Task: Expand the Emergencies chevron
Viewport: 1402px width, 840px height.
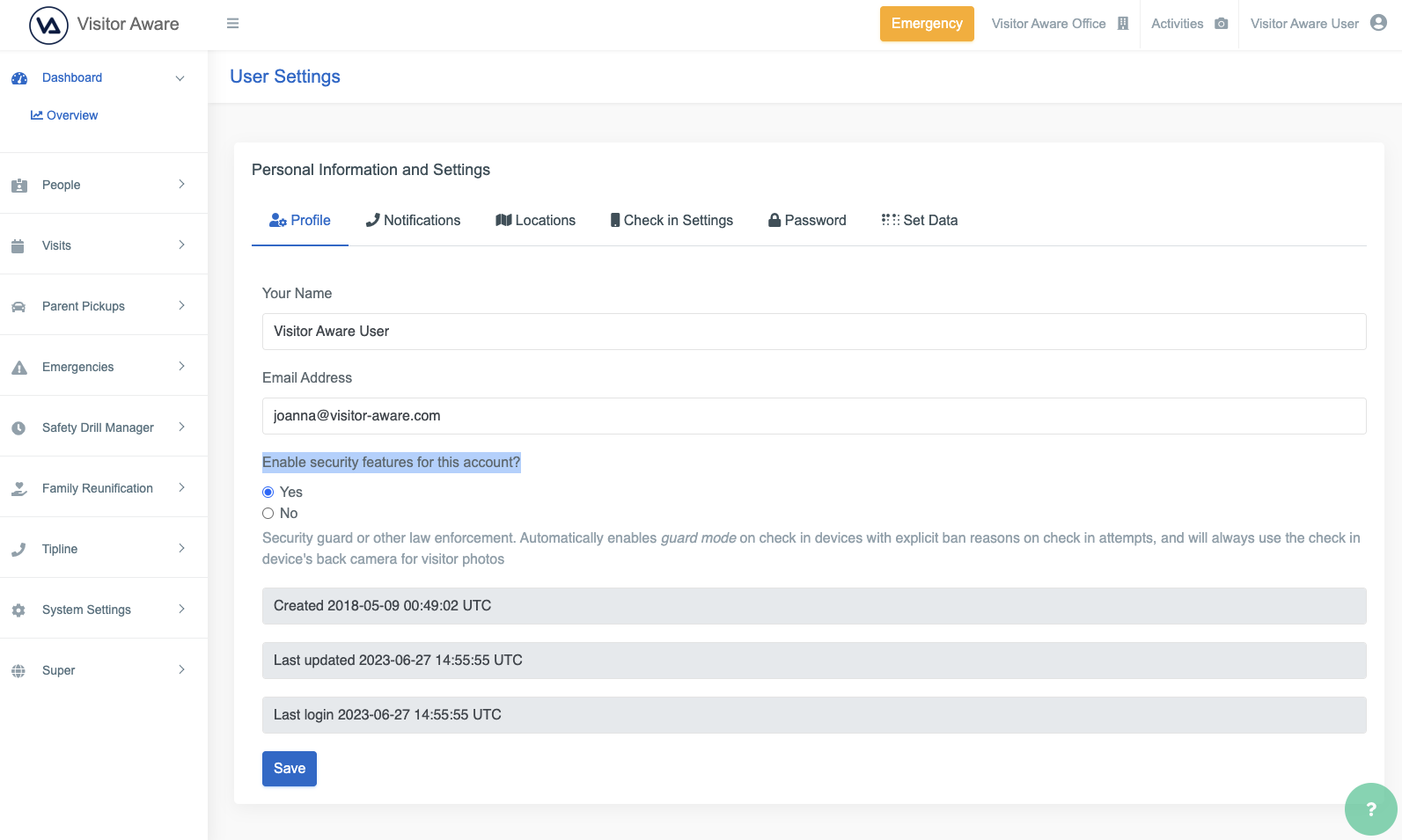Action: coord(181,367)
